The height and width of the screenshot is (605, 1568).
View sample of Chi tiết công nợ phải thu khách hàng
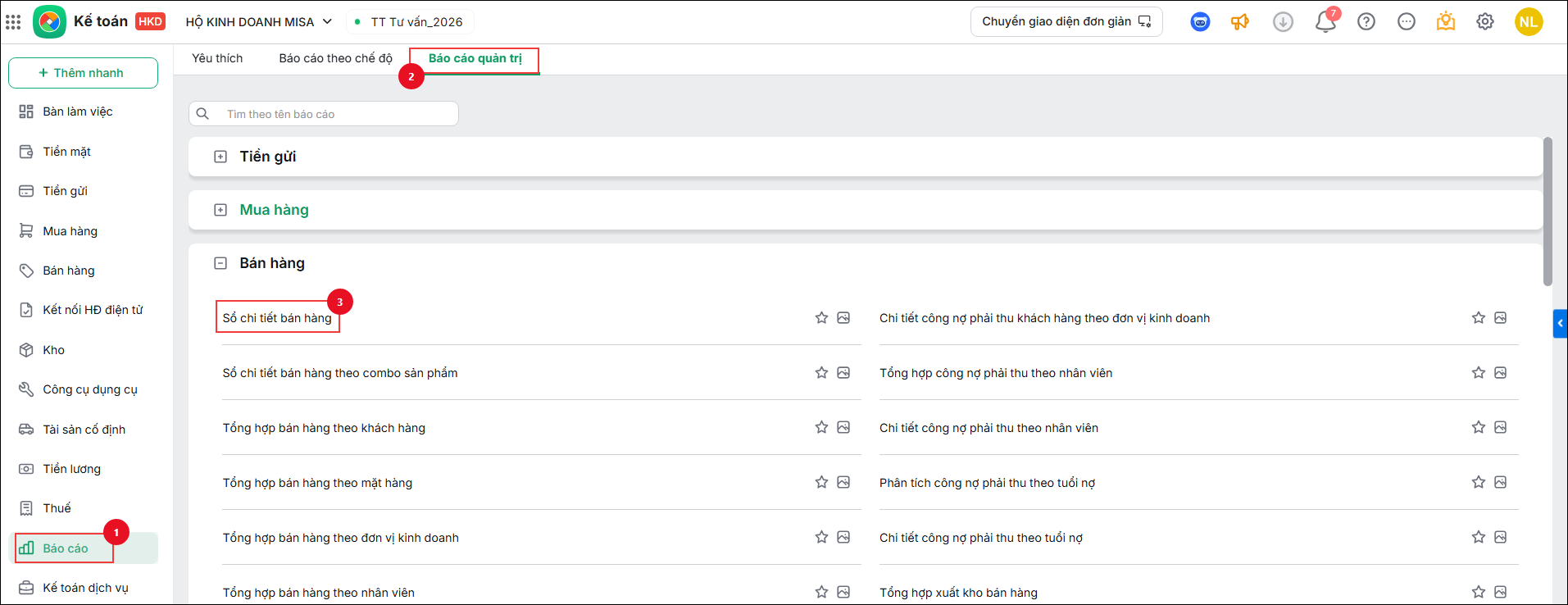[1501, 317]
